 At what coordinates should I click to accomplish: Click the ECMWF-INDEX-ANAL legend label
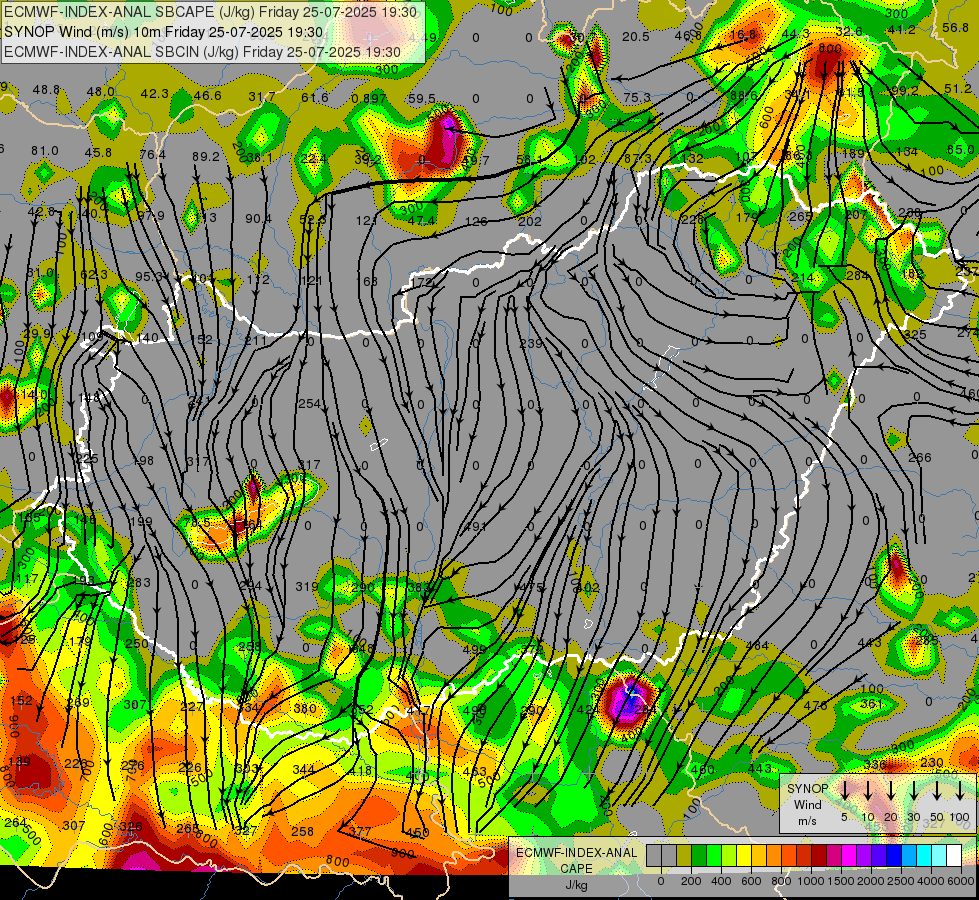click(x=576, y=853)
